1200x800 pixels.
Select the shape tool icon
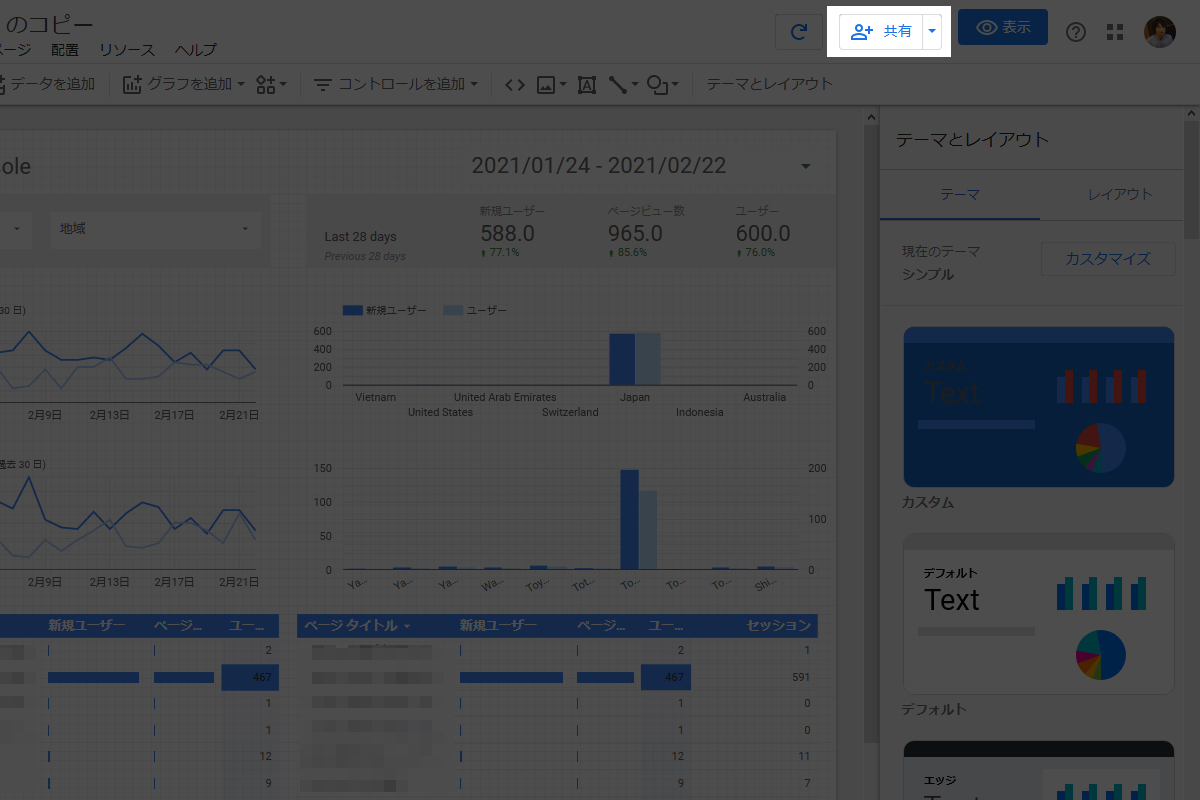[x=658, y=85]
